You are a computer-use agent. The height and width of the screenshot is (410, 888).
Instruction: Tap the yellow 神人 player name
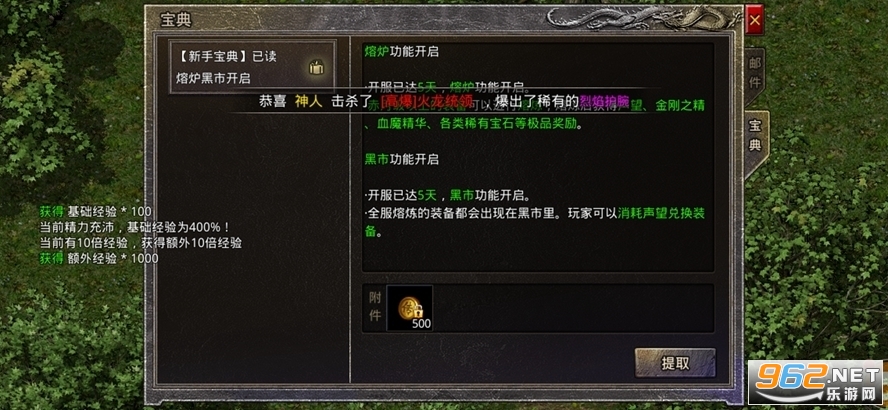point(309,102)
